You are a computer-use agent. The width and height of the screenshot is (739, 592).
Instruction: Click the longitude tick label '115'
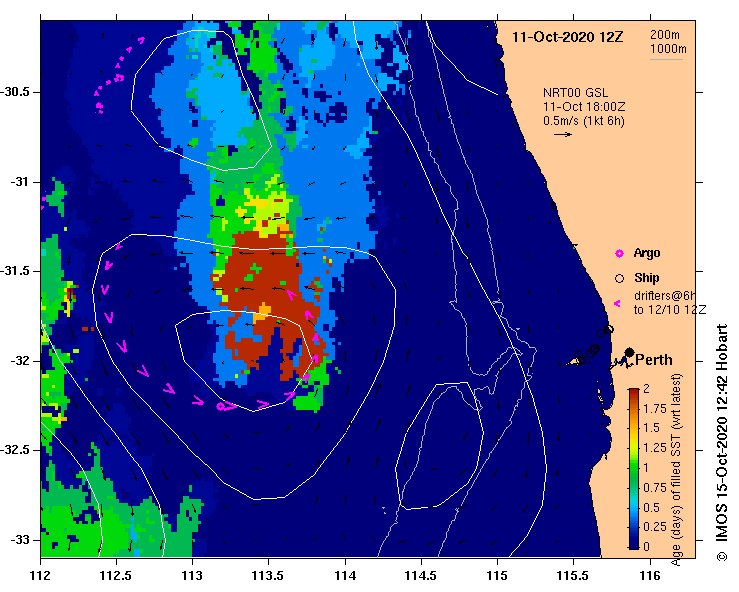pyautogui.click(x=497, y=576)
